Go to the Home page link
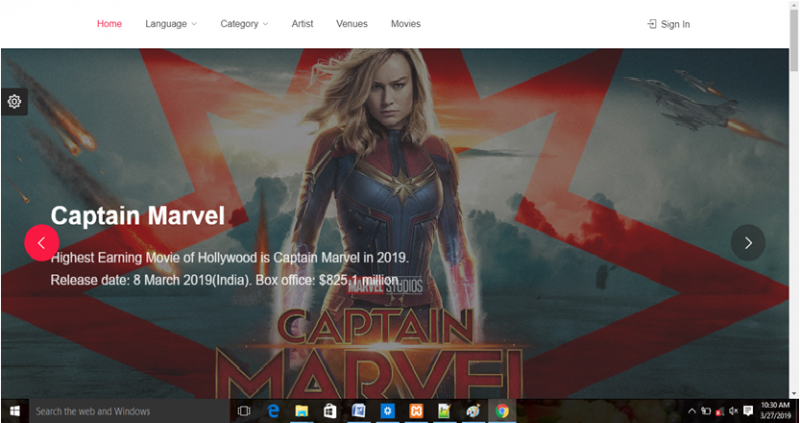Image resolution: width=800 pixels, height=423 pixels. point(109,24)
